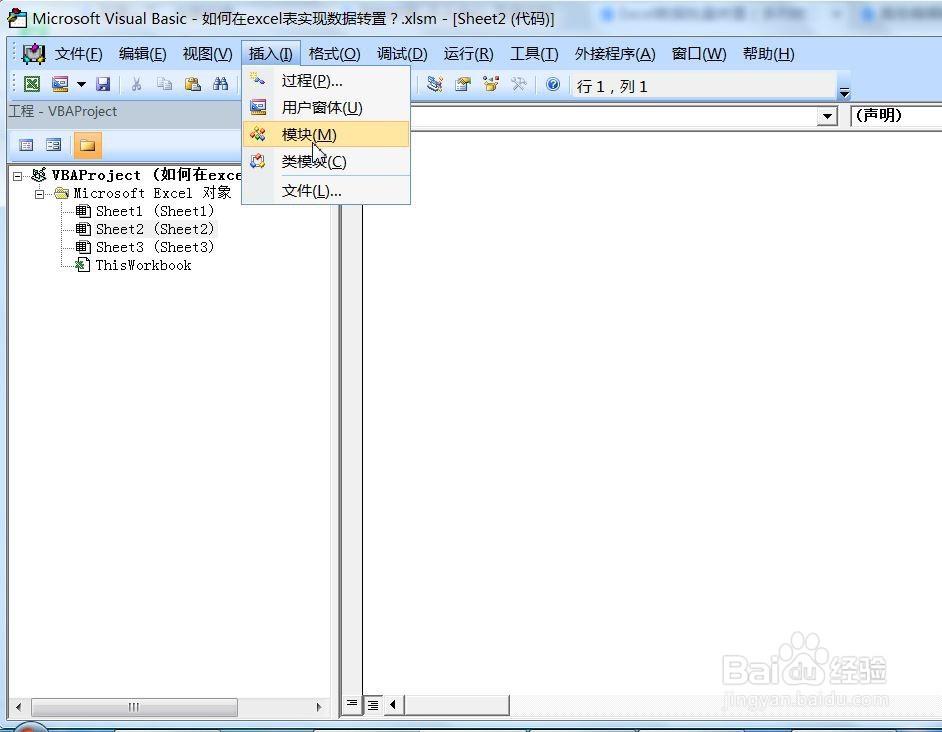Viewport: 942px width, 732px height.
Task: Open the 编辑(E) menu
Action: (142, 54)
